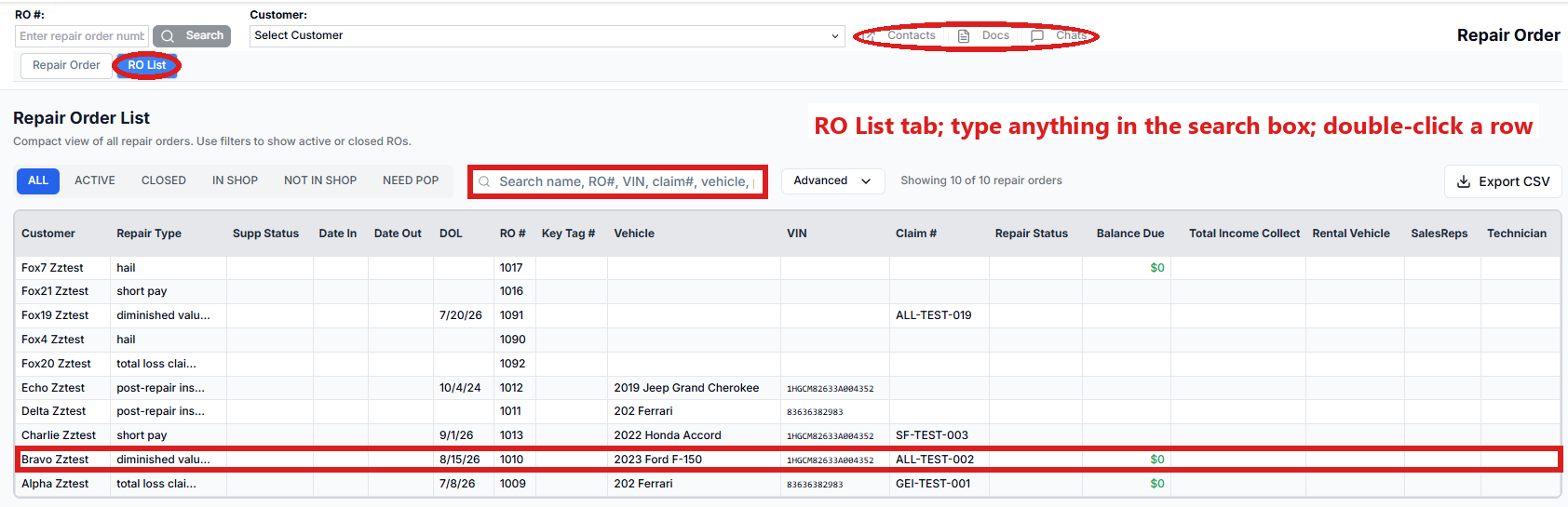Sort by the Total Income Collect header

tap(1244, 233)
